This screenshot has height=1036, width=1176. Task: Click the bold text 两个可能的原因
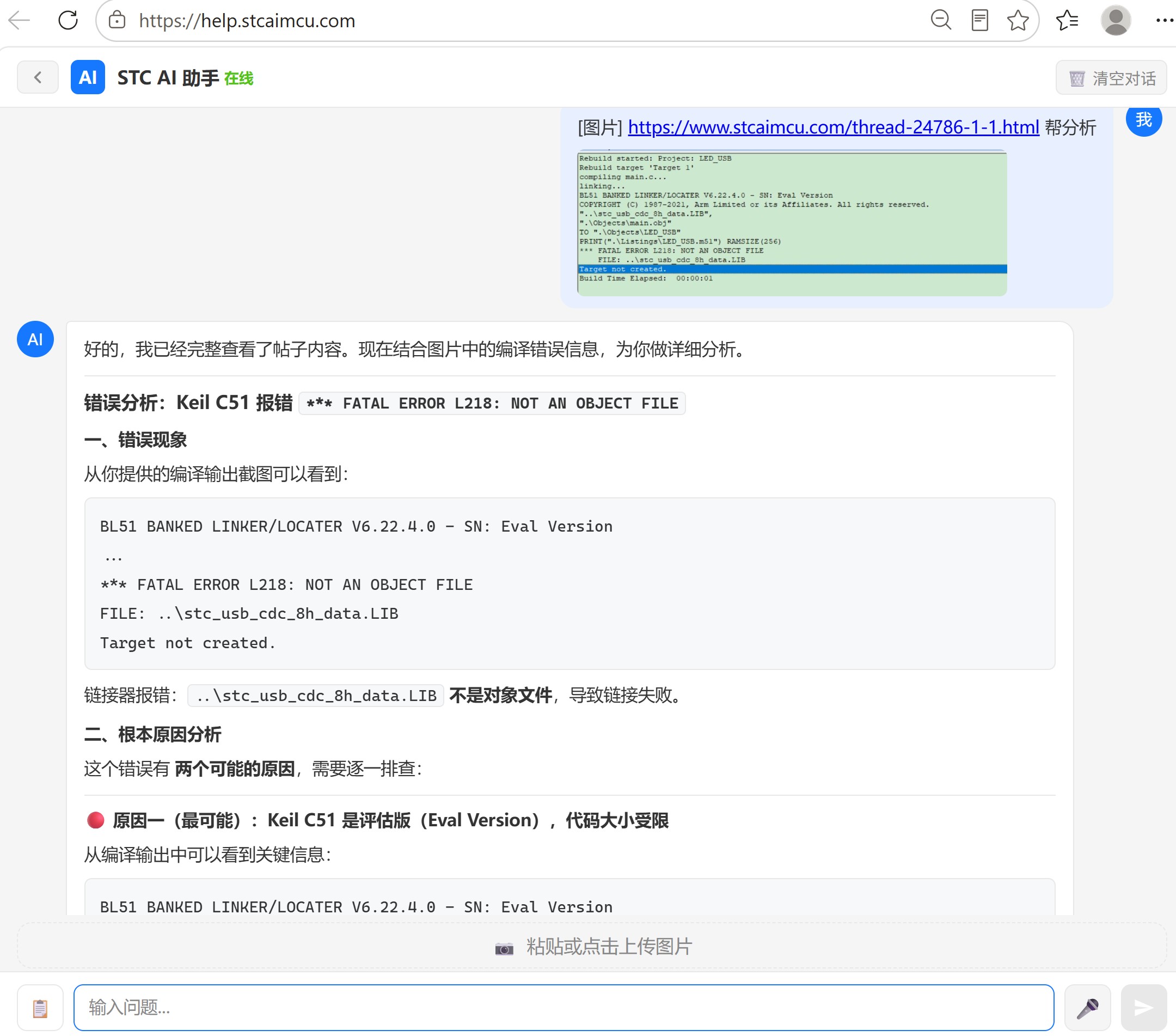[235, 769]
